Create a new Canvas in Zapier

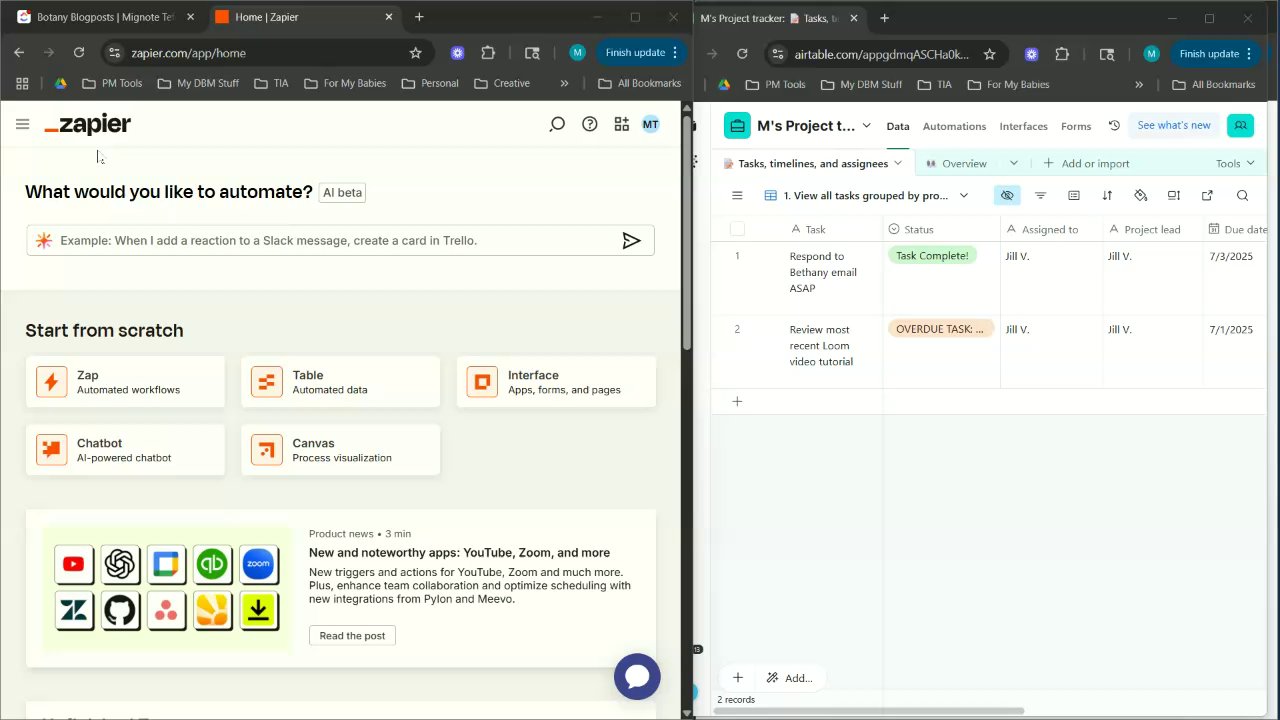tap(340, 450)
